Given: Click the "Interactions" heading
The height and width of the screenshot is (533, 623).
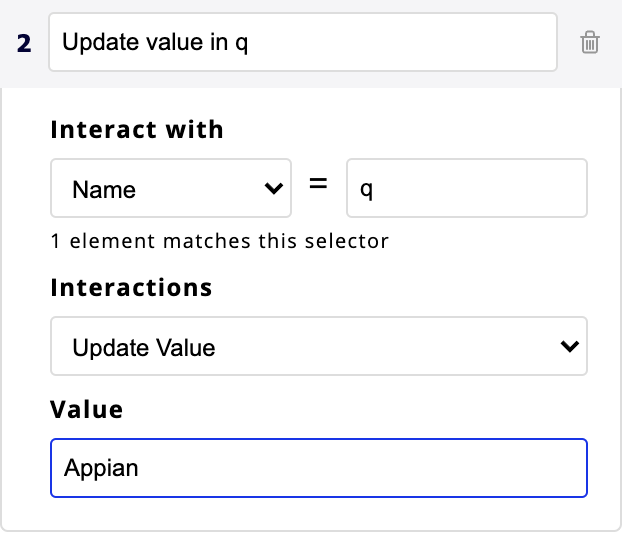Looking at the screenshot, I should coord(131,288).
